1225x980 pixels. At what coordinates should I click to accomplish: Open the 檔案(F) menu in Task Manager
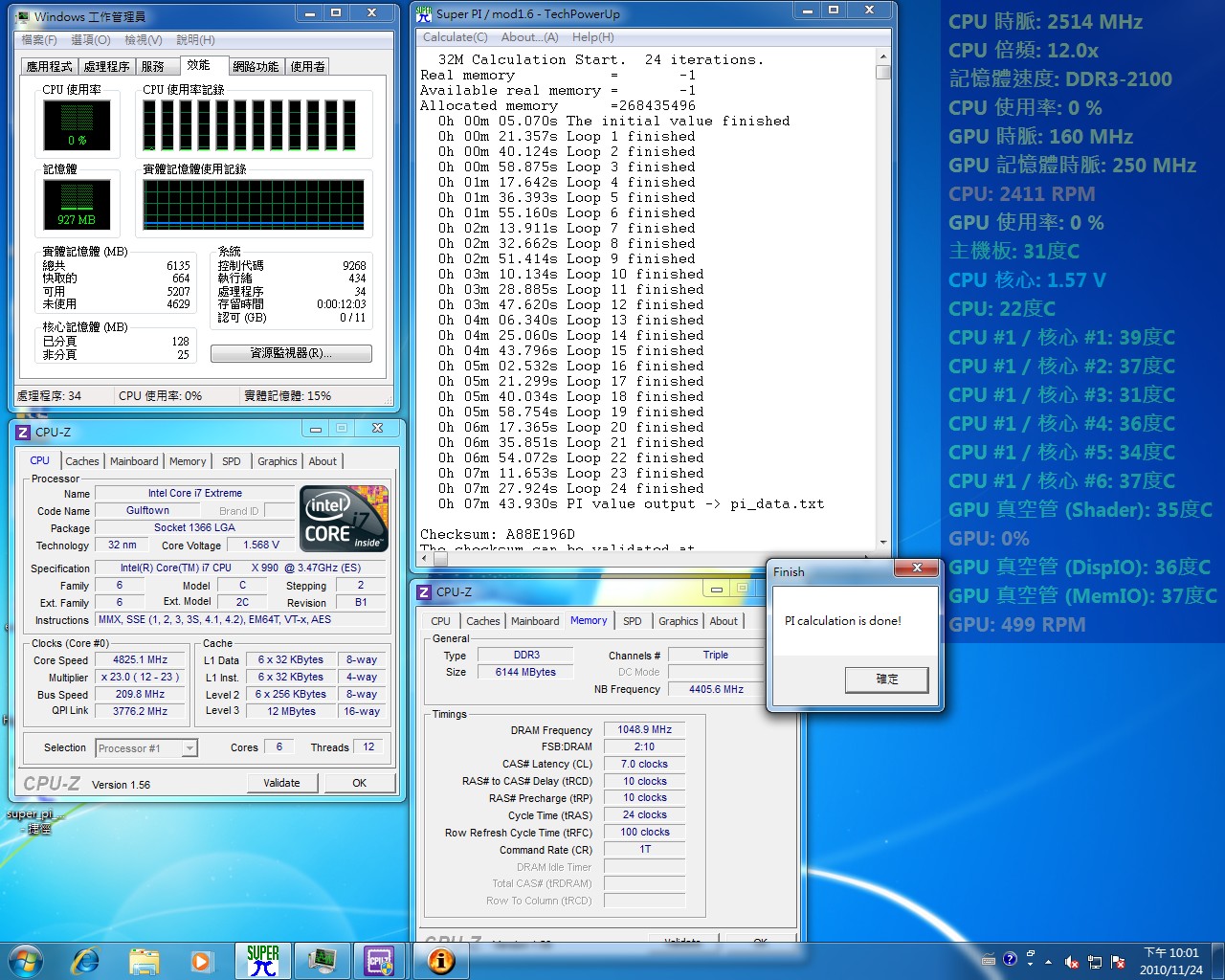coord(39,40)
